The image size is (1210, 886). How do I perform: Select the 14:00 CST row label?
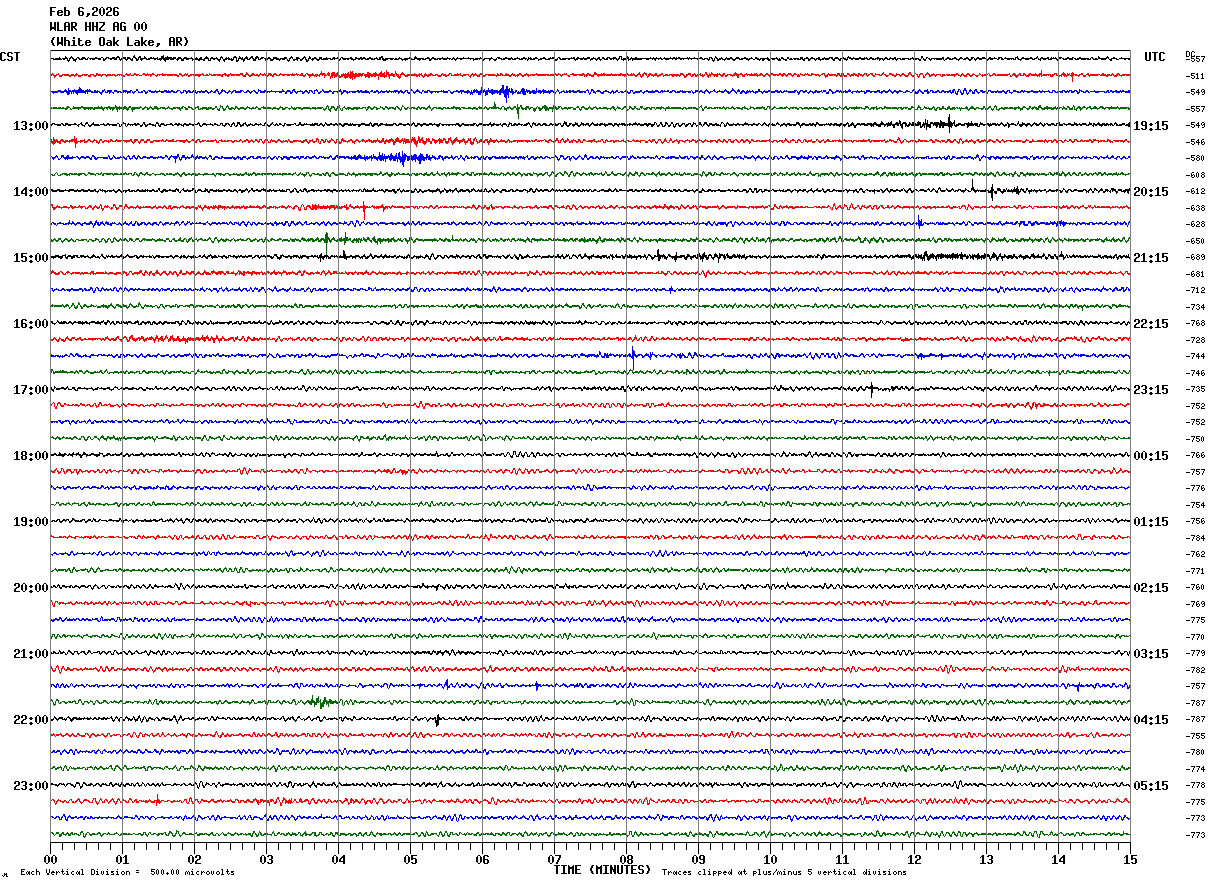(31, 192)
